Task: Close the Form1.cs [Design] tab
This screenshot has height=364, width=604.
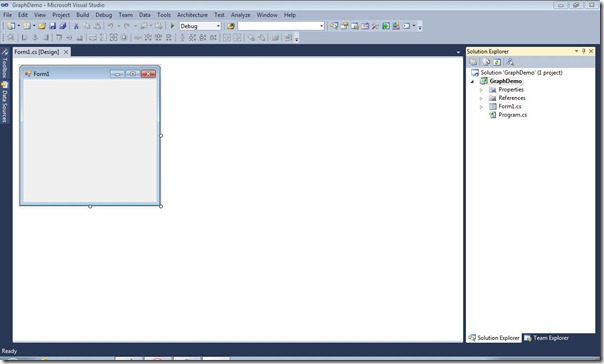Action: click(x=66, y=52)
